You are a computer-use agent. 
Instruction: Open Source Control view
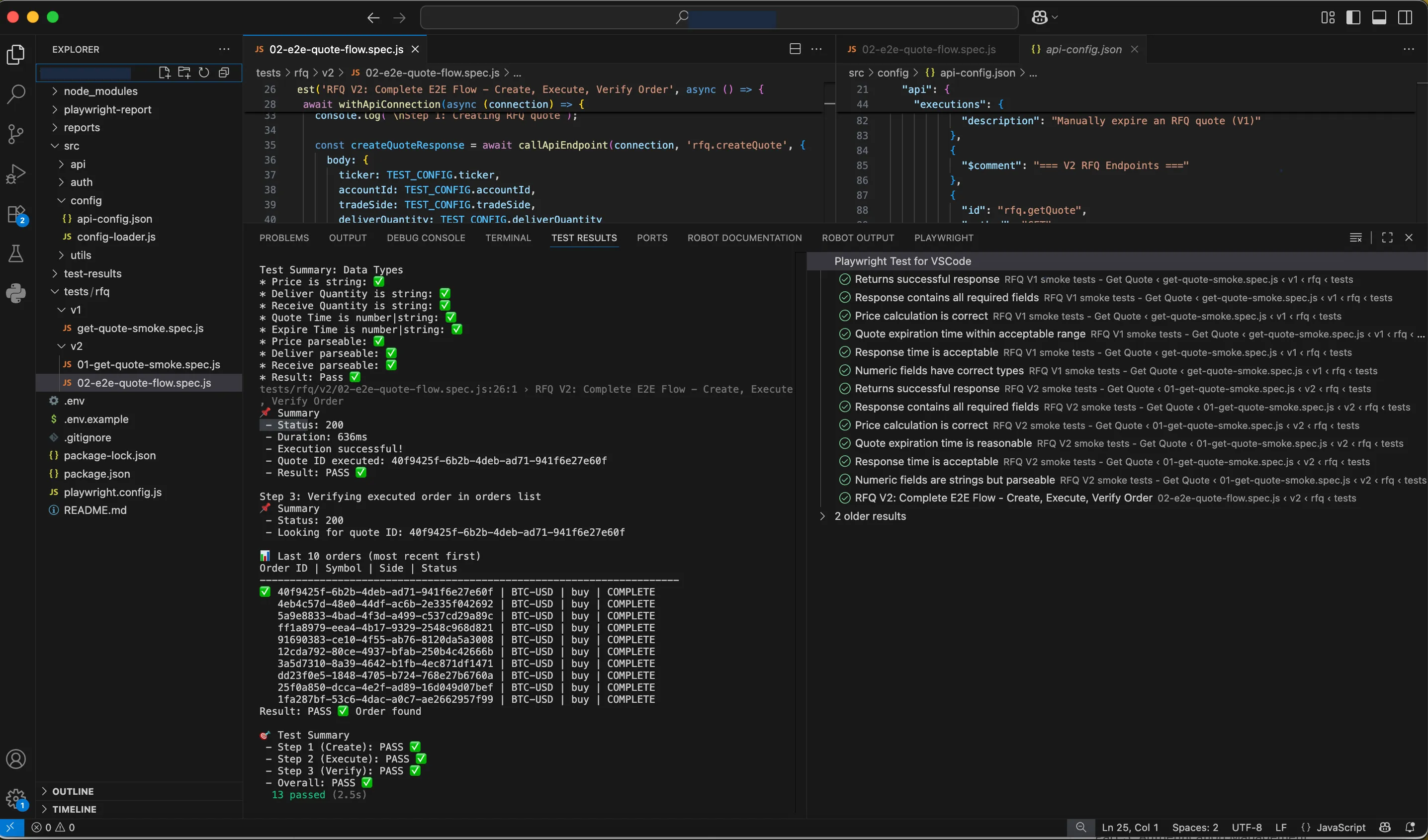[x=16, y=134]
